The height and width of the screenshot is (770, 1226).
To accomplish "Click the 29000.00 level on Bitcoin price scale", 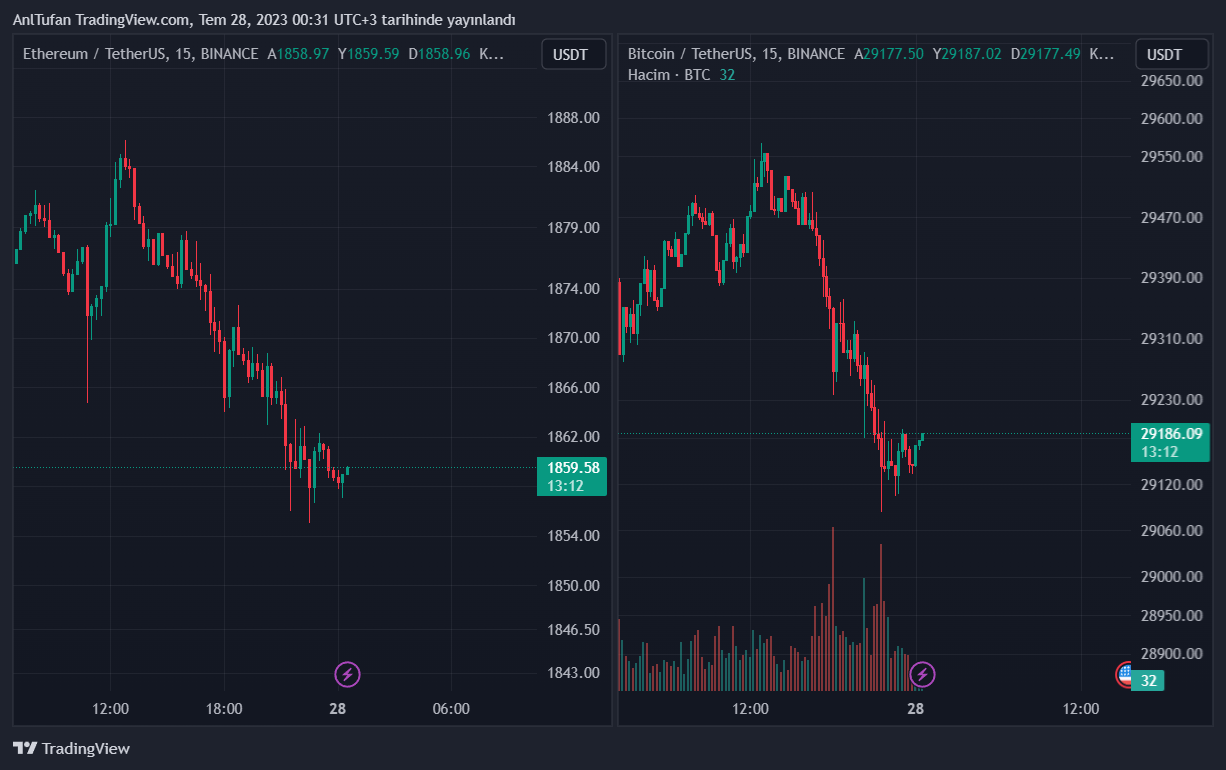I will pyautogui.click(x=1171, y=576).
